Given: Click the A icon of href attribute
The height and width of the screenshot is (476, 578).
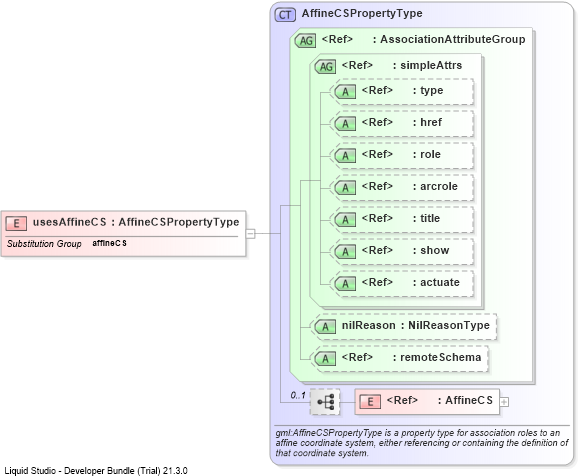Looking at the screenshot, I should pos(345,124).
